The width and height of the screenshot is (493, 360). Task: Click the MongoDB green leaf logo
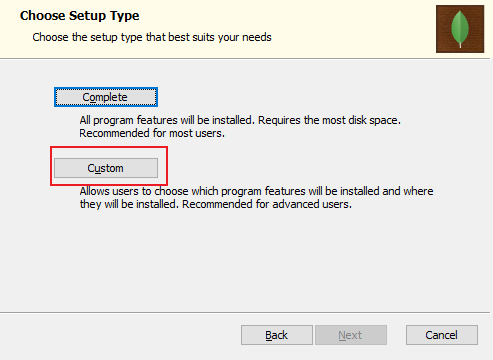pos(460,29)
